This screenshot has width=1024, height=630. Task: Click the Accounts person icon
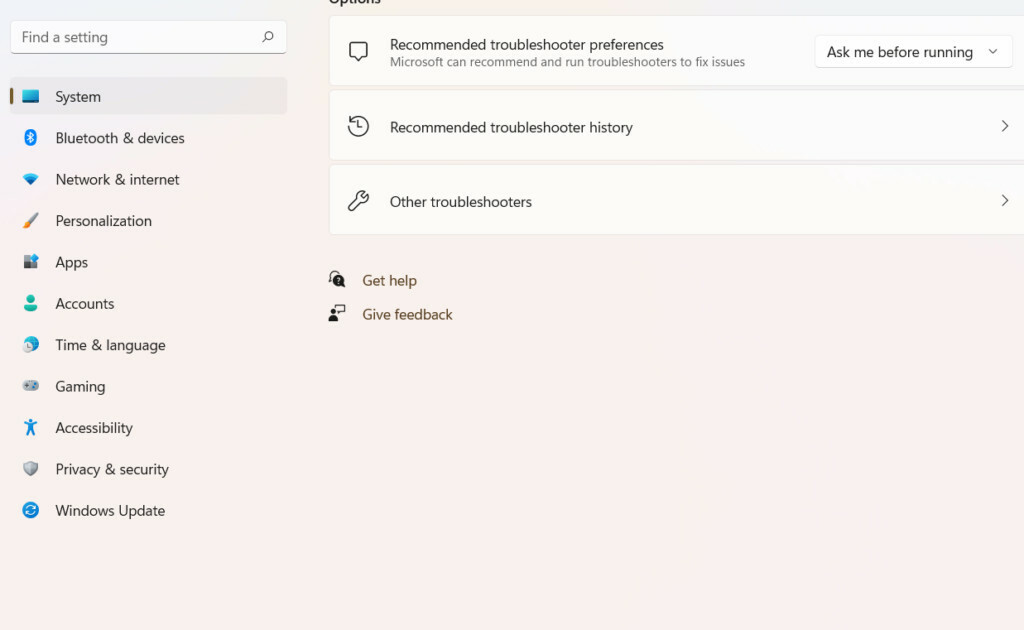point(31,303)
